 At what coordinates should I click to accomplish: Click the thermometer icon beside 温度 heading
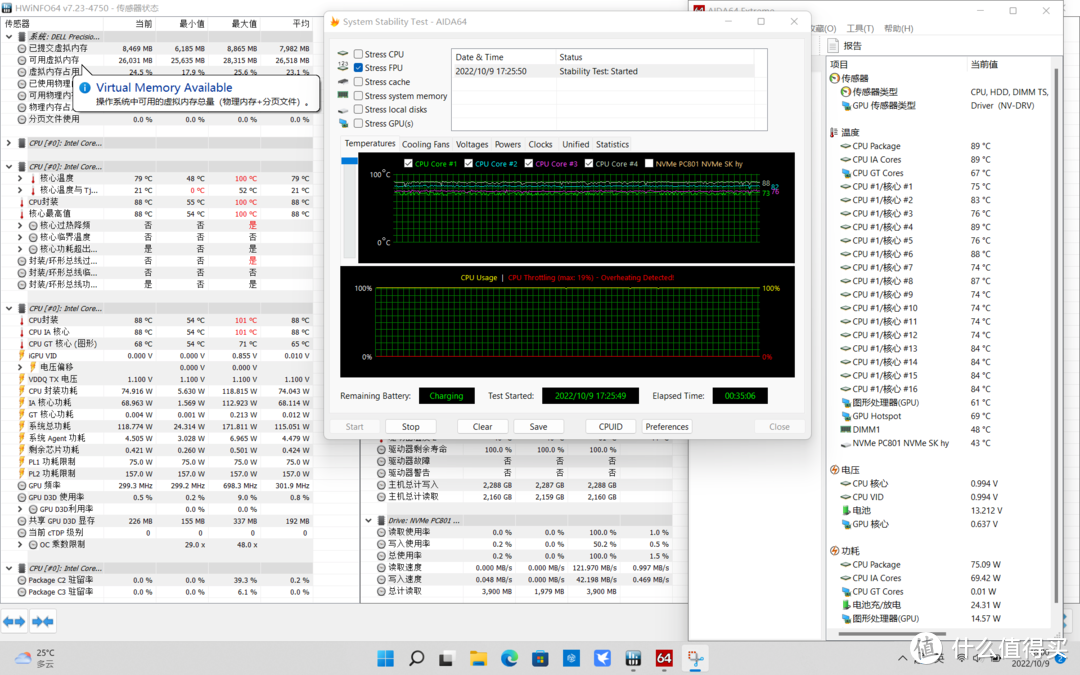[x=834, y=132]
